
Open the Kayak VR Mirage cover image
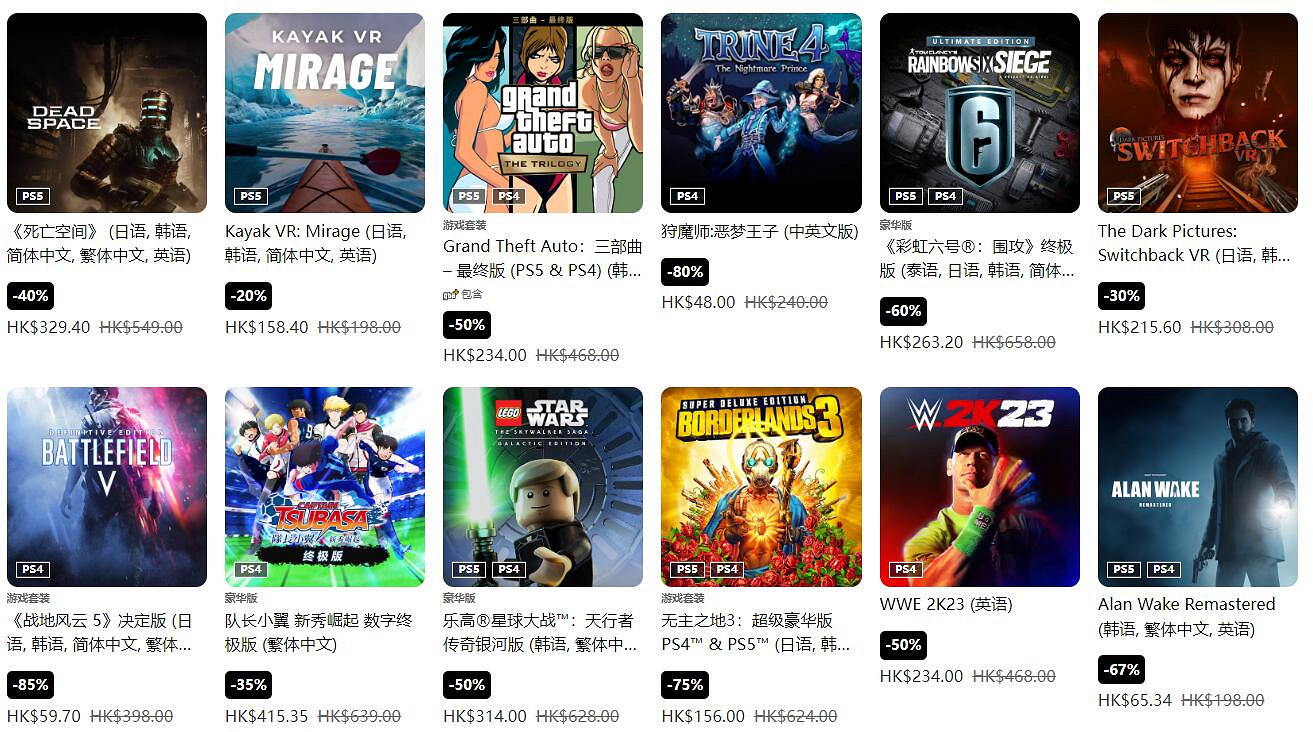[325, 113]
